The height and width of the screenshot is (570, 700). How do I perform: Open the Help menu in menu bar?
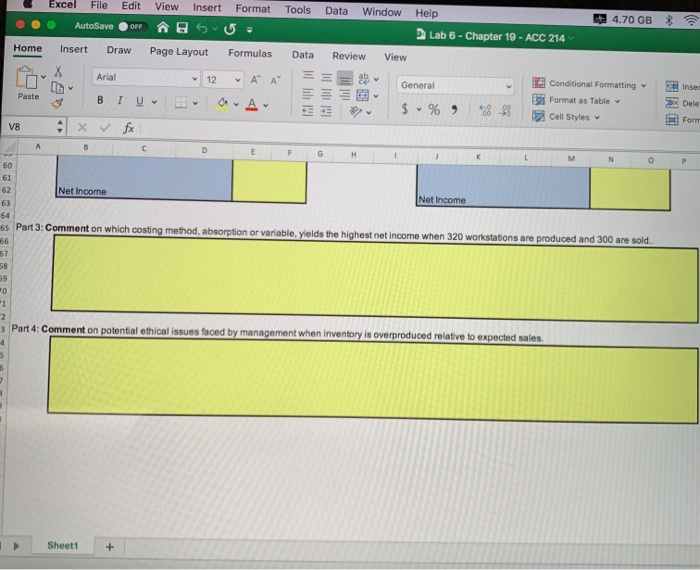(x=427, y=13)
